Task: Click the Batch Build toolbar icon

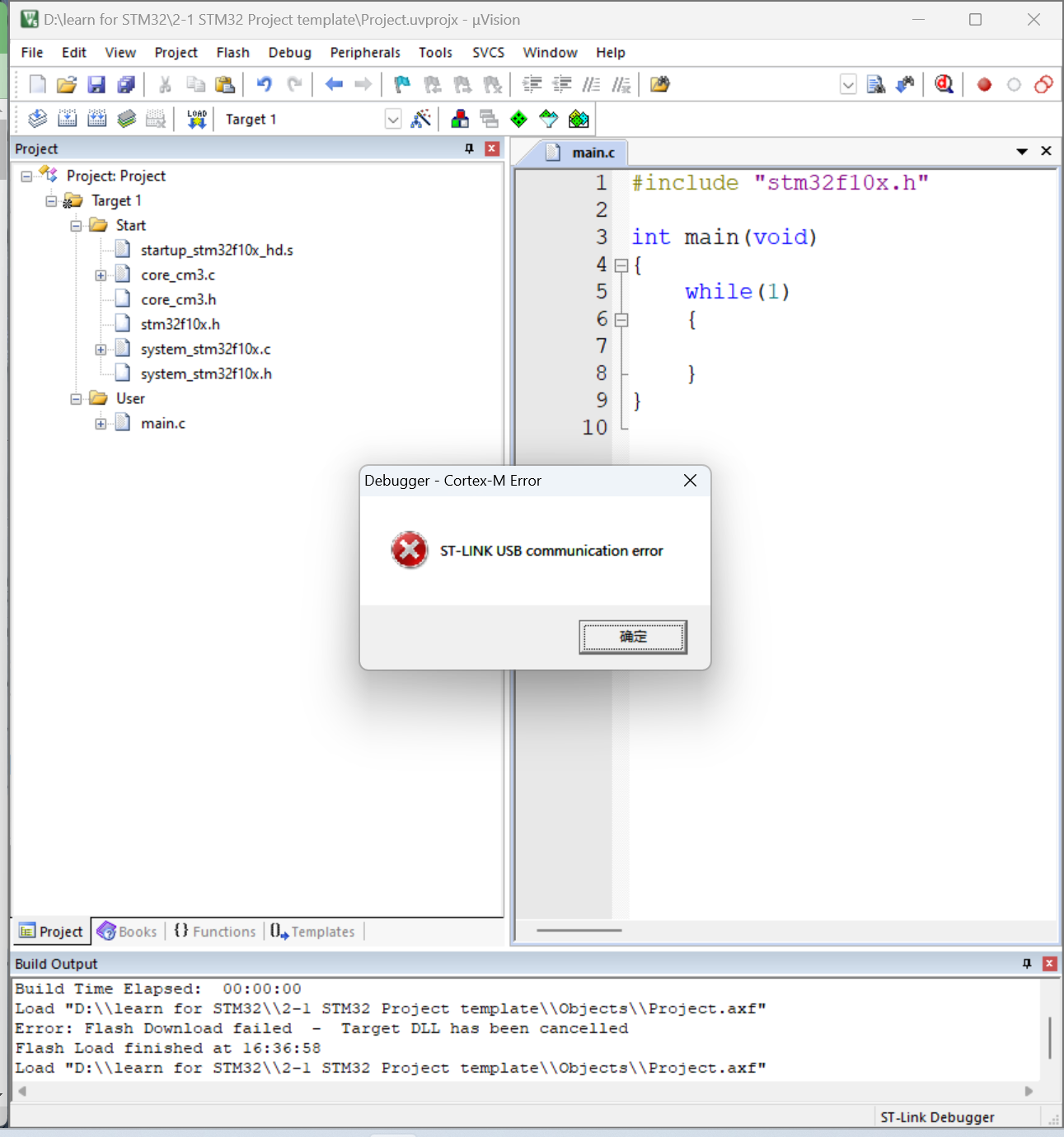Action: point(126,119)
